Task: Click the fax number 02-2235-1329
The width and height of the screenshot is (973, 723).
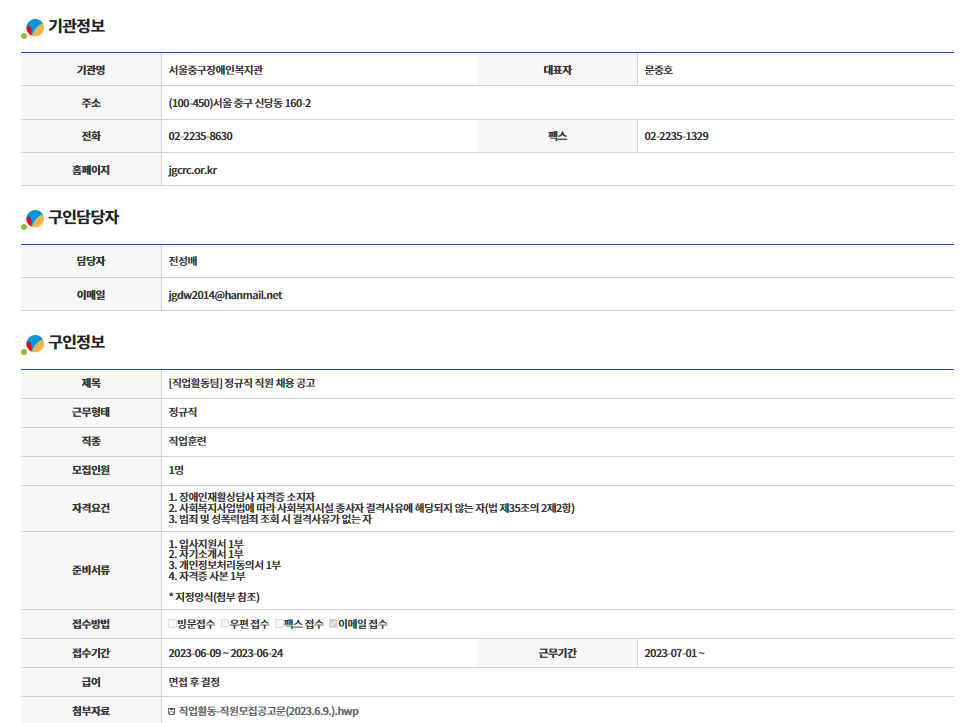Action: pos(677,136)
